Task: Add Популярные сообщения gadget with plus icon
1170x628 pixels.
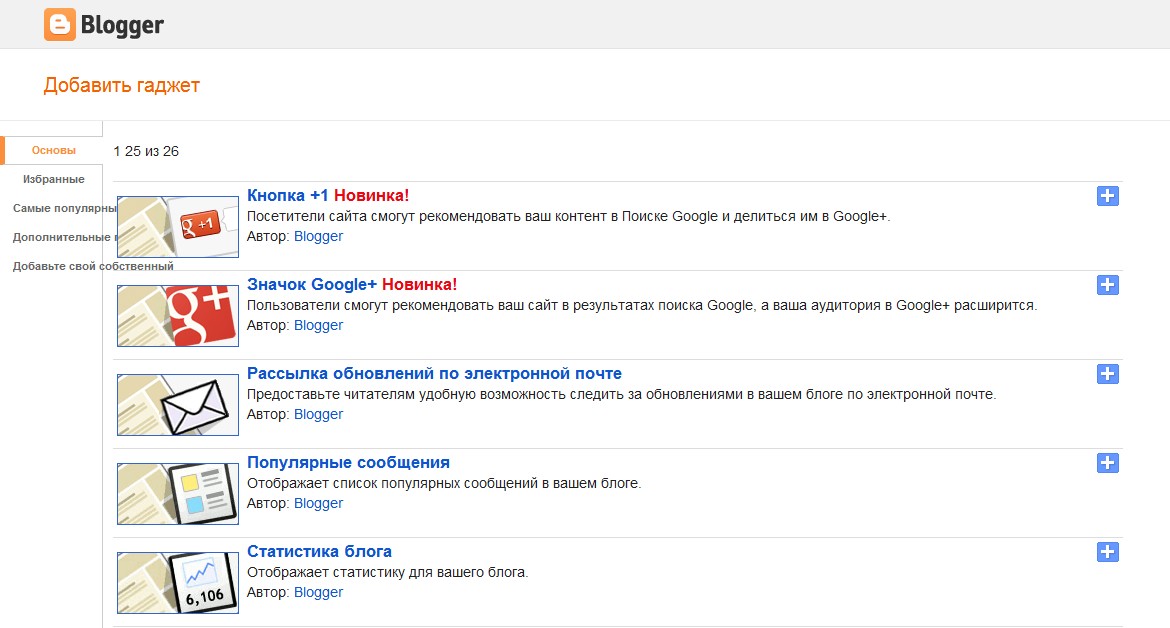Action: (x=1107, y=463)
